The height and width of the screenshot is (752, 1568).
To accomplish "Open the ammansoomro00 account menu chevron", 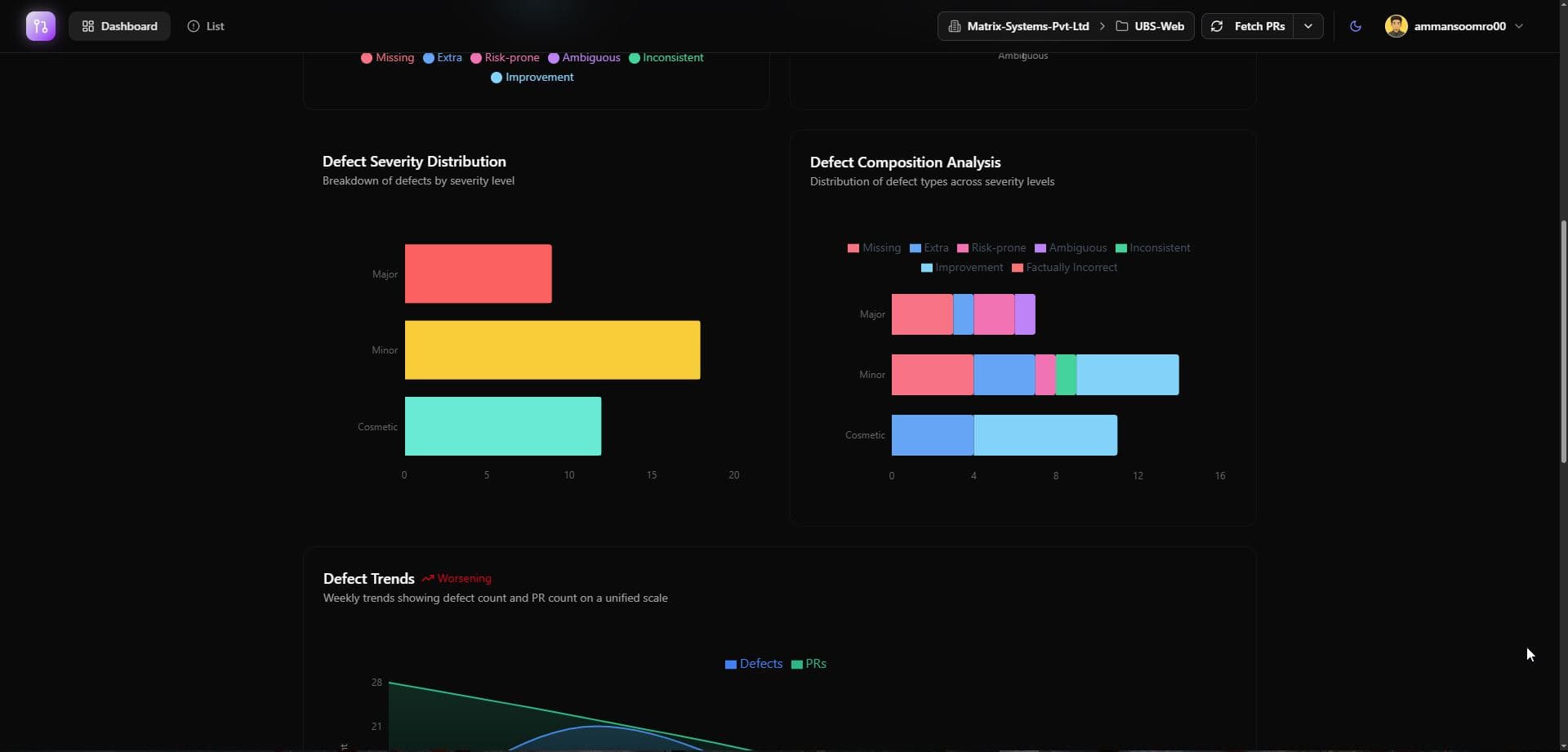I will tap(1519, 26).
